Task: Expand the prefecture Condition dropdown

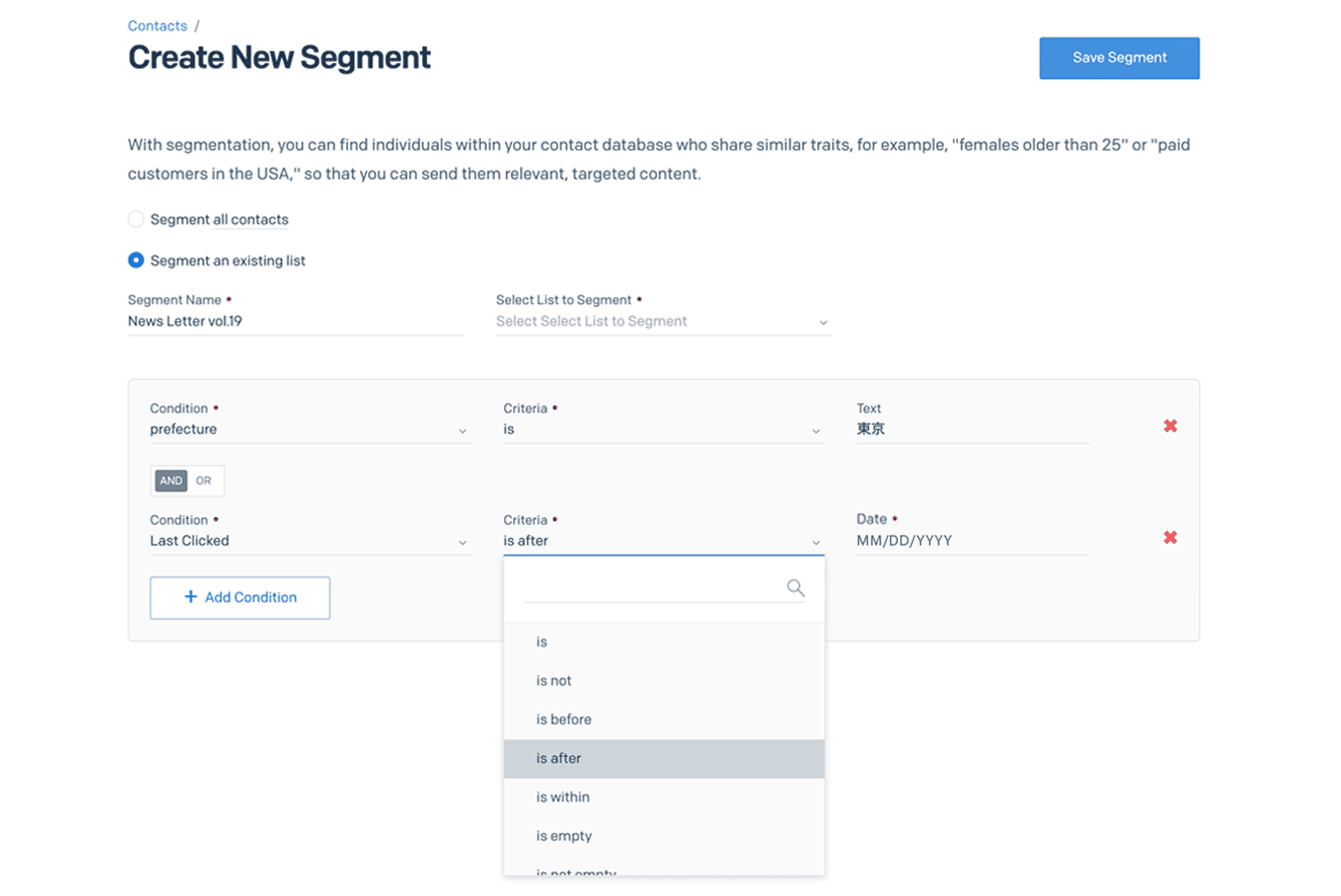Action: coord(309,430)
